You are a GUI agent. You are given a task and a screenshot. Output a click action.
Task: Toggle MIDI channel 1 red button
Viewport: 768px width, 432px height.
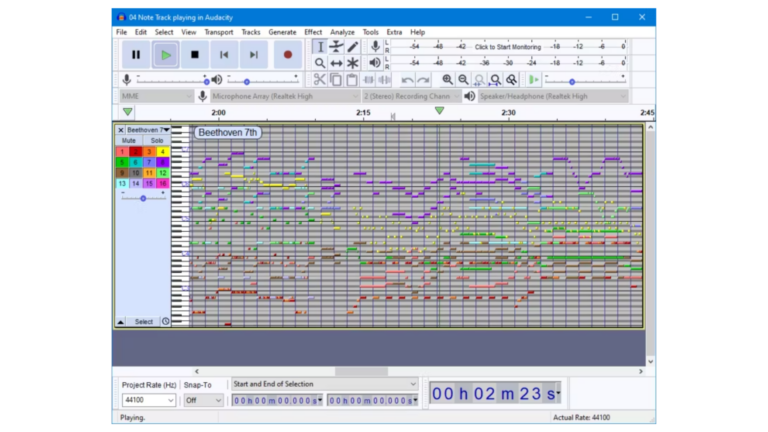coord(122,152)
